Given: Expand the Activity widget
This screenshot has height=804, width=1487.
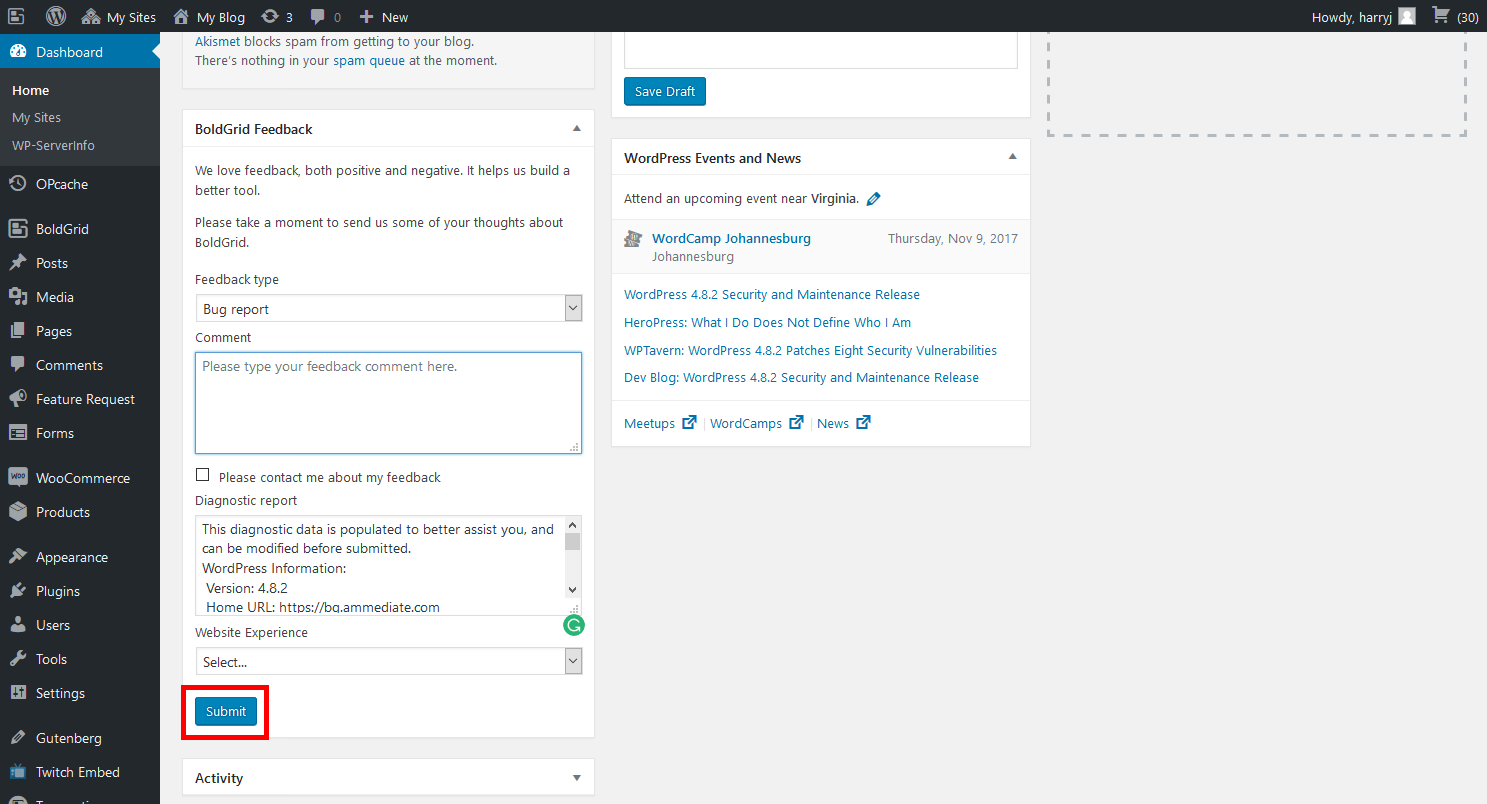Looking at the screenshot, I should [576, 778].
